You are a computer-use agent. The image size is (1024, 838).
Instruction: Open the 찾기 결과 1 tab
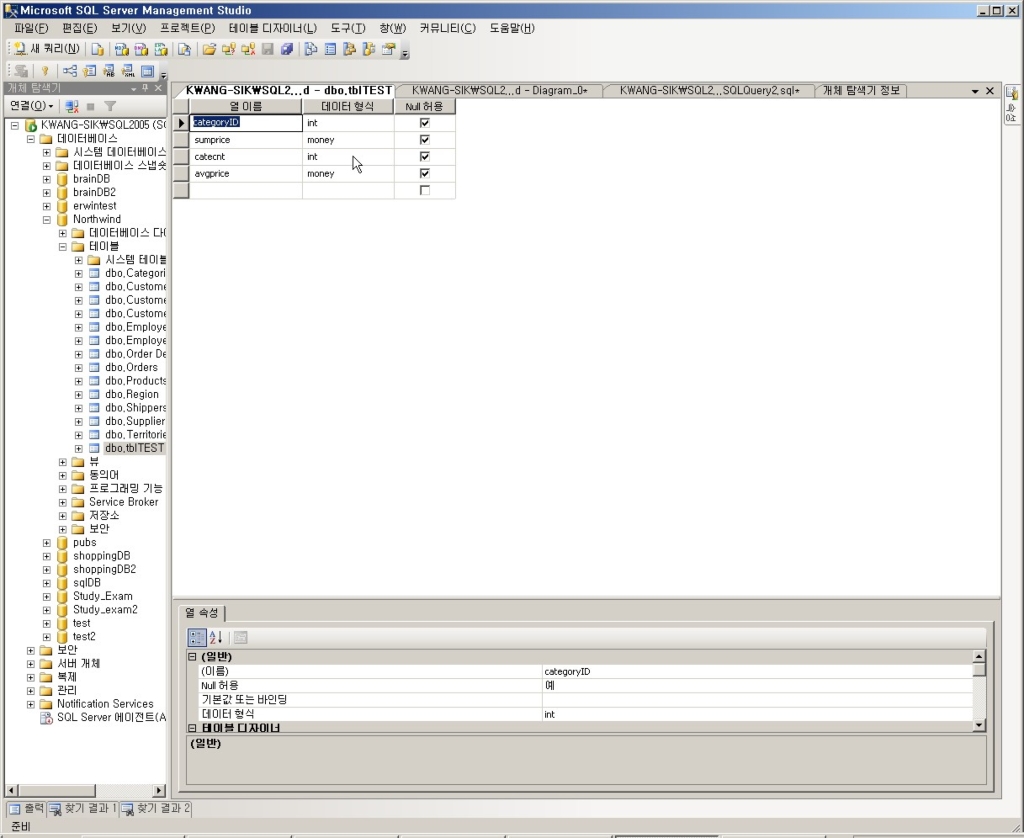pyautogui.click(x=82, y=809)
